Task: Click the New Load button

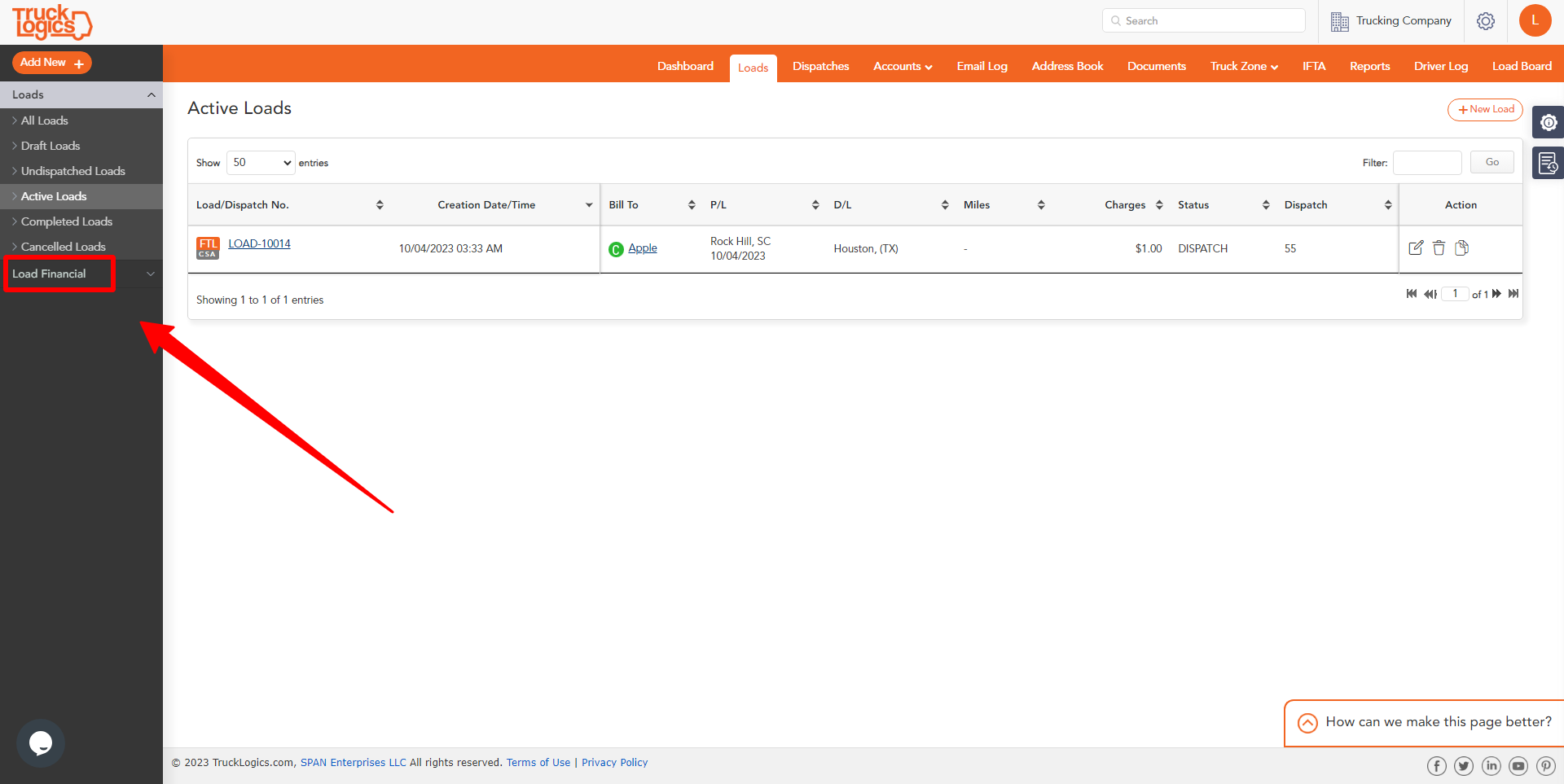Action: pyautogui.click(x=1485, y=109)
